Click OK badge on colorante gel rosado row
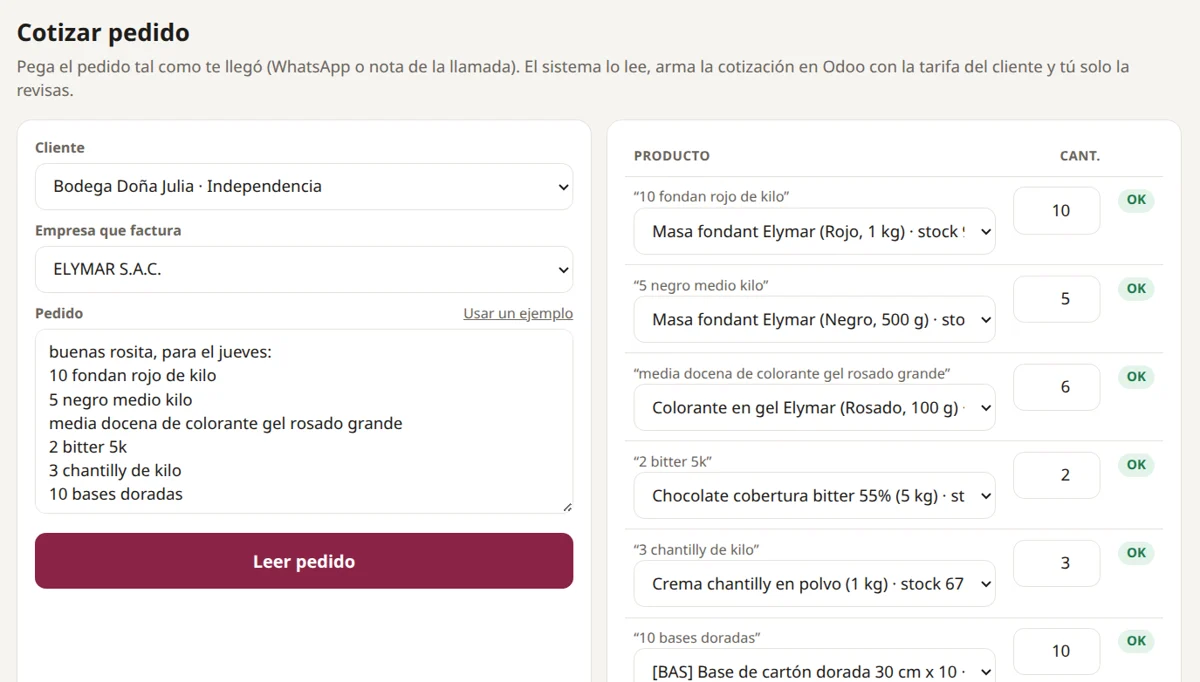 click(x=1136, y=376)
